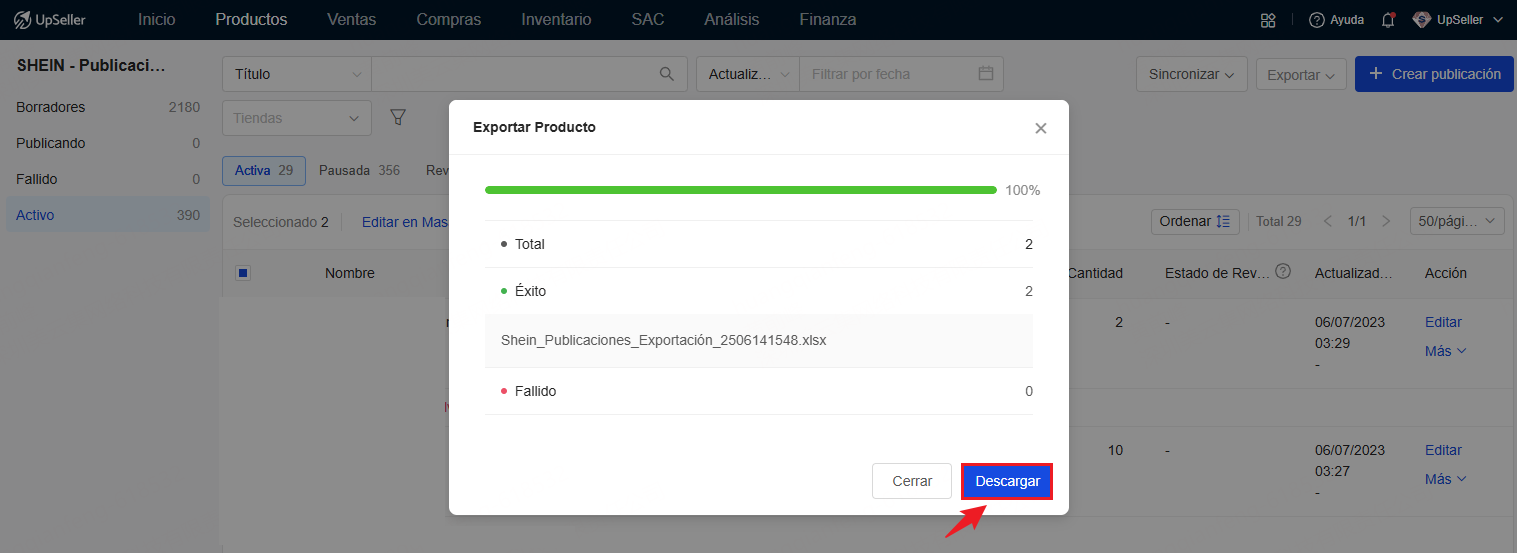Open the Ventas menu
Image resolution: width=1517 pixels, height=553 pixels.
351,20
